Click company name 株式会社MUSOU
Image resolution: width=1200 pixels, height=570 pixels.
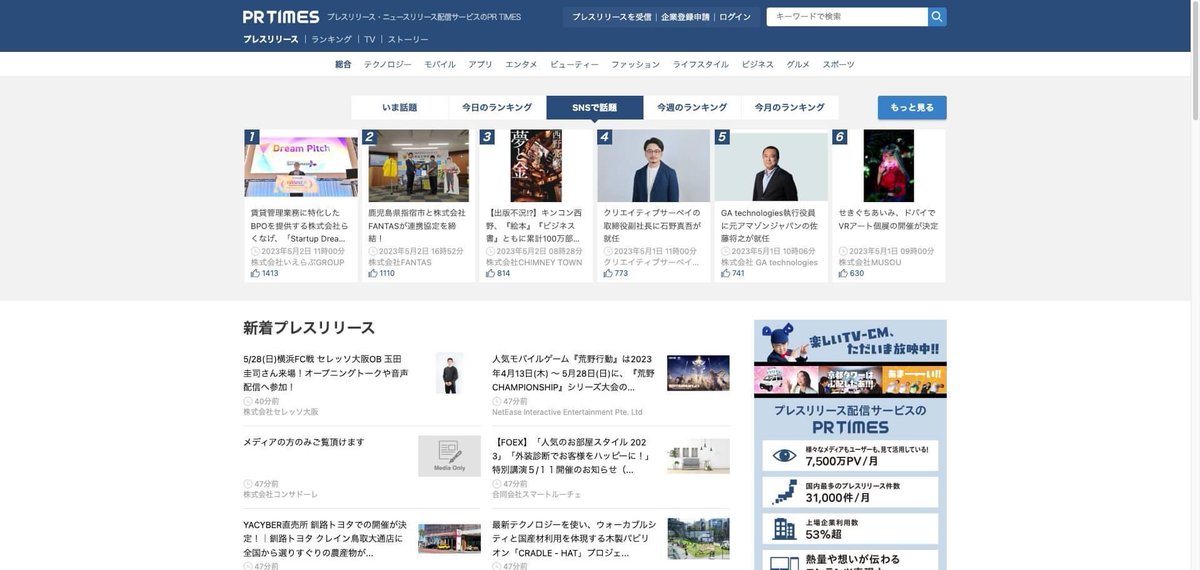point(870,263)
